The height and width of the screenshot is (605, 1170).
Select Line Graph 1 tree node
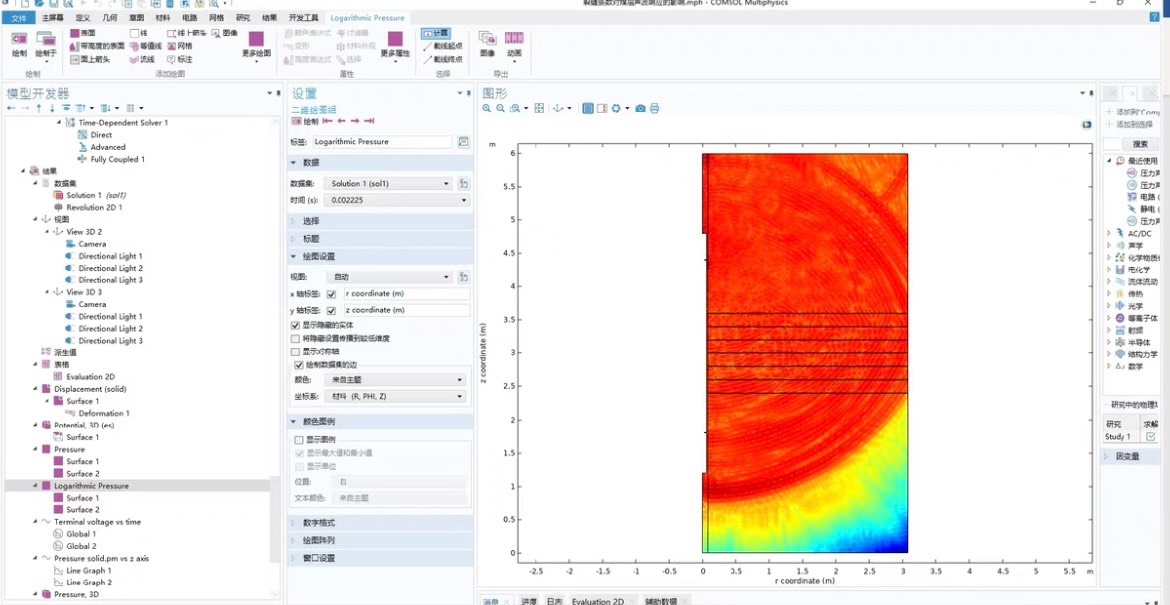coord(89,570)
